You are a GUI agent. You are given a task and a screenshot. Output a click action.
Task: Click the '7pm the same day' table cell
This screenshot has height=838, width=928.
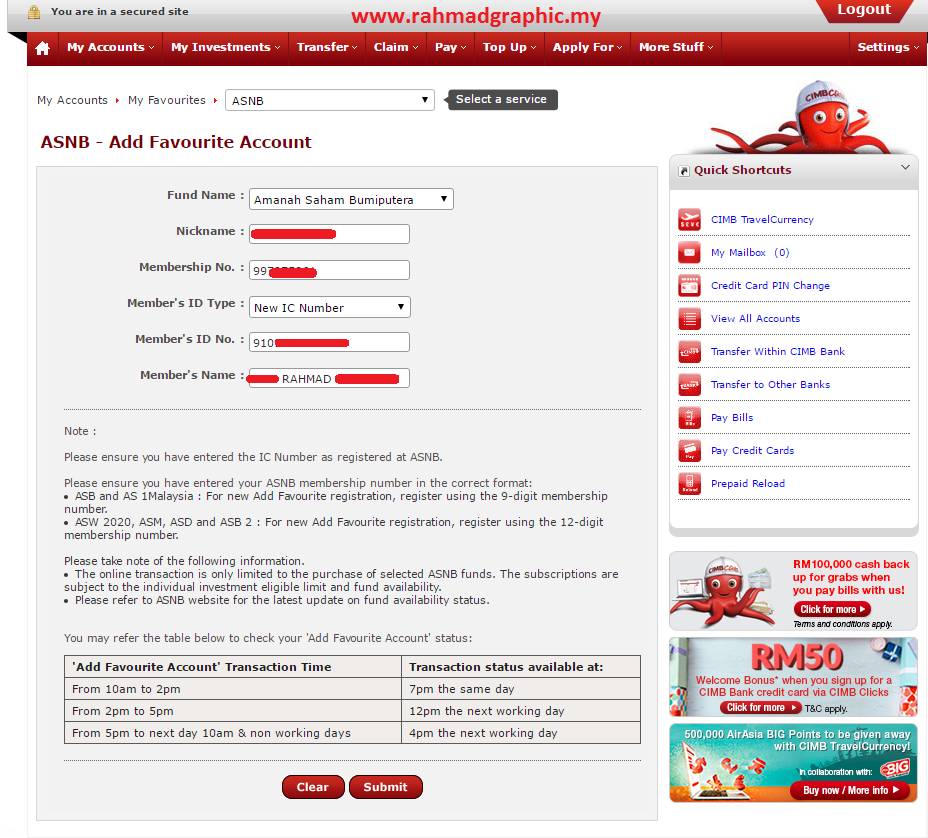[521, 689]
